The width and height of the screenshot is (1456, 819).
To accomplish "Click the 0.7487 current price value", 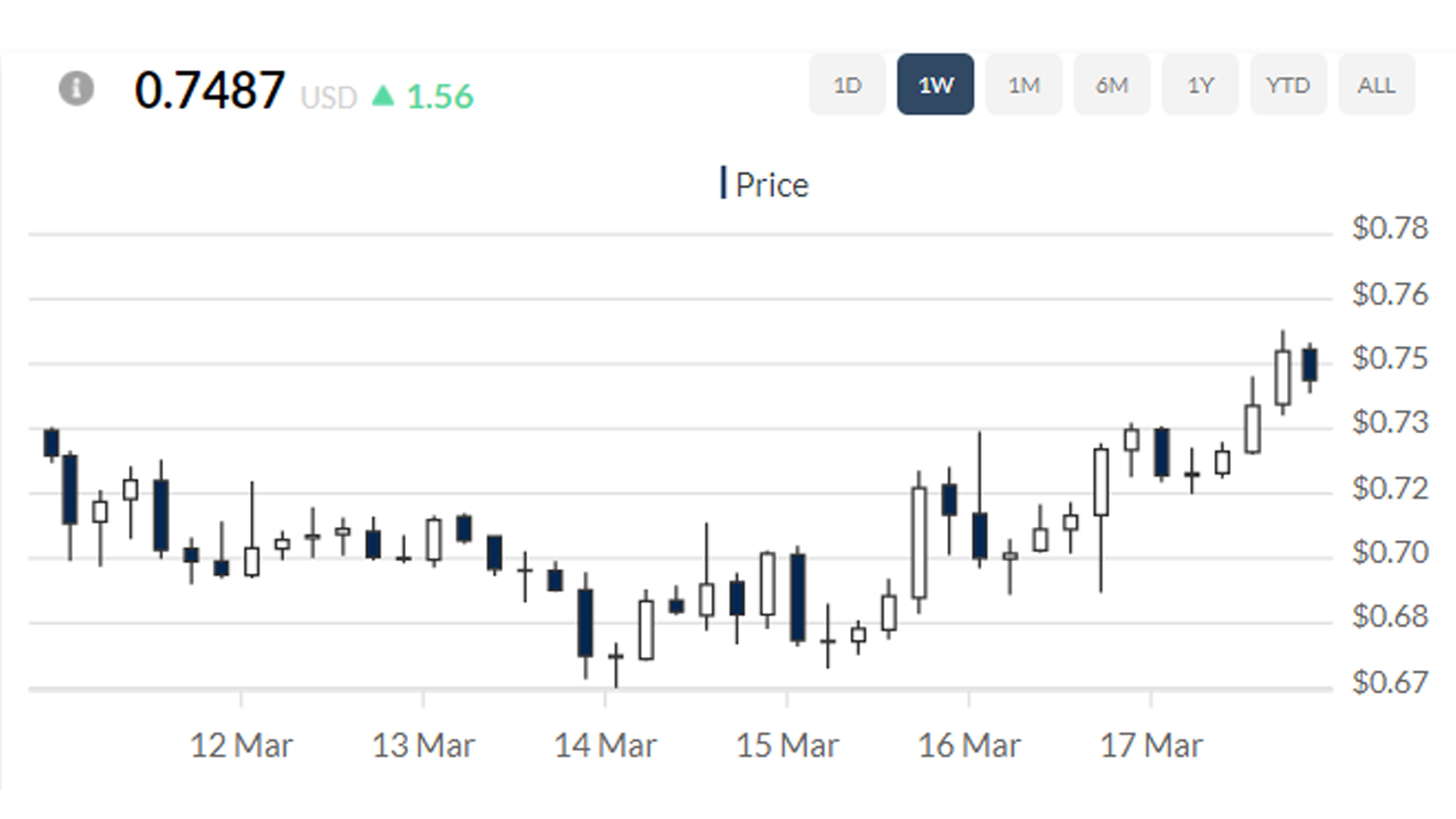I will click(x=209, y=90).
